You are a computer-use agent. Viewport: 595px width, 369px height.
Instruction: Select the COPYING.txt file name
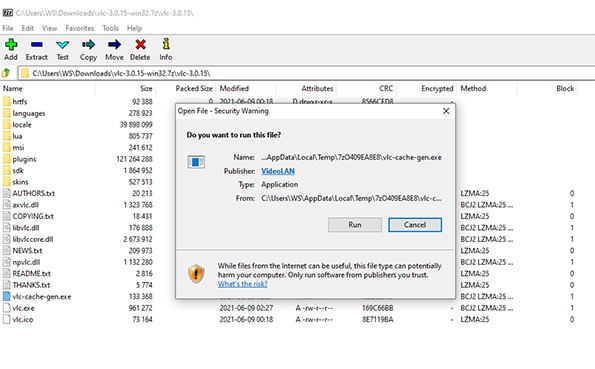point(33,216)
